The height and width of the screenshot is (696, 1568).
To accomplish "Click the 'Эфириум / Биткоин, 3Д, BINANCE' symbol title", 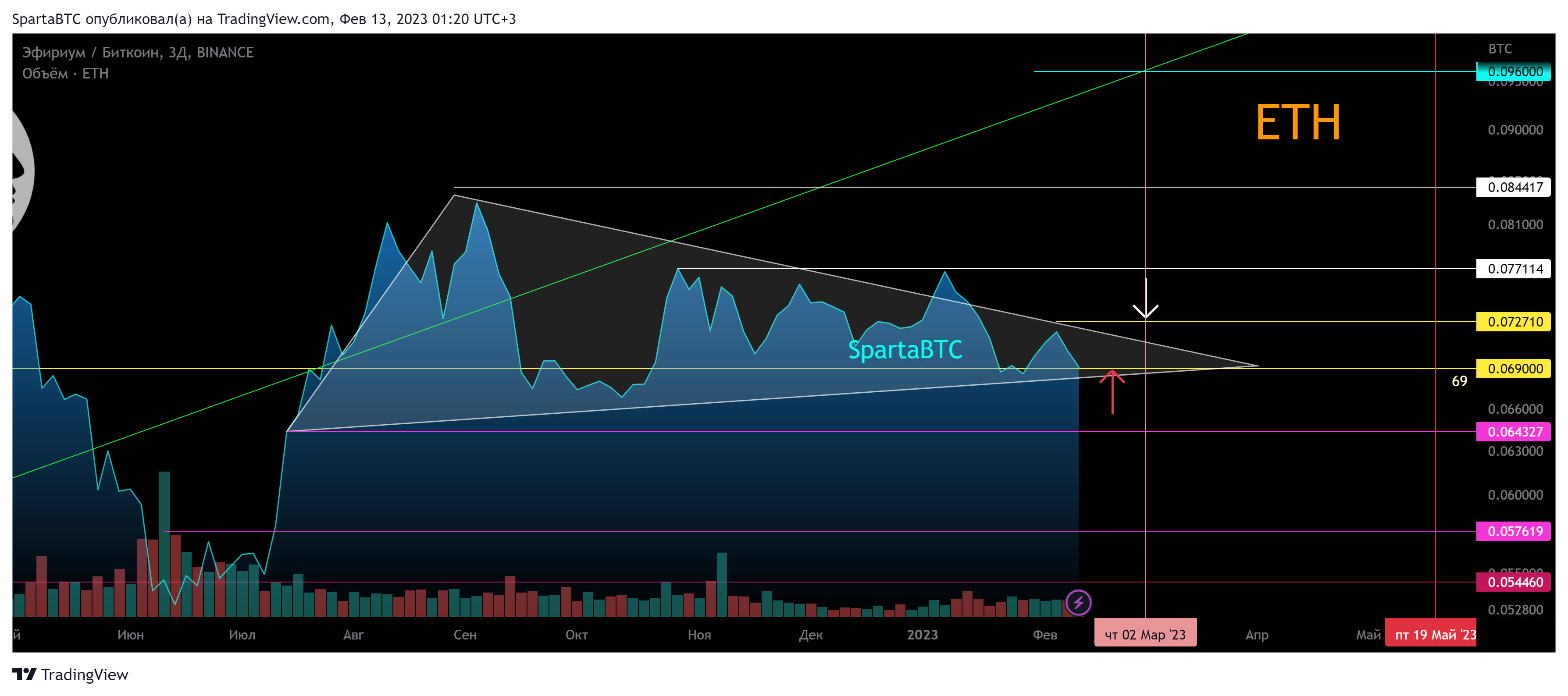I will click(138, 52).
